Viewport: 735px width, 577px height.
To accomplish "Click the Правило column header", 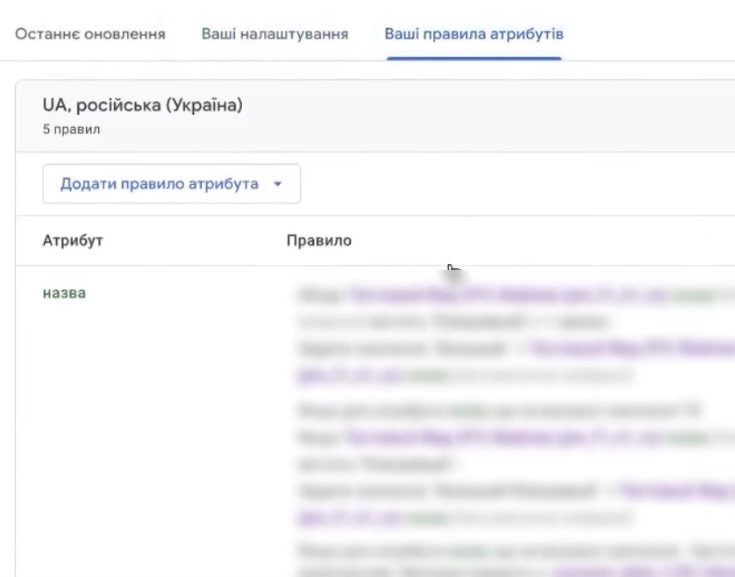I will click(318, 241).
